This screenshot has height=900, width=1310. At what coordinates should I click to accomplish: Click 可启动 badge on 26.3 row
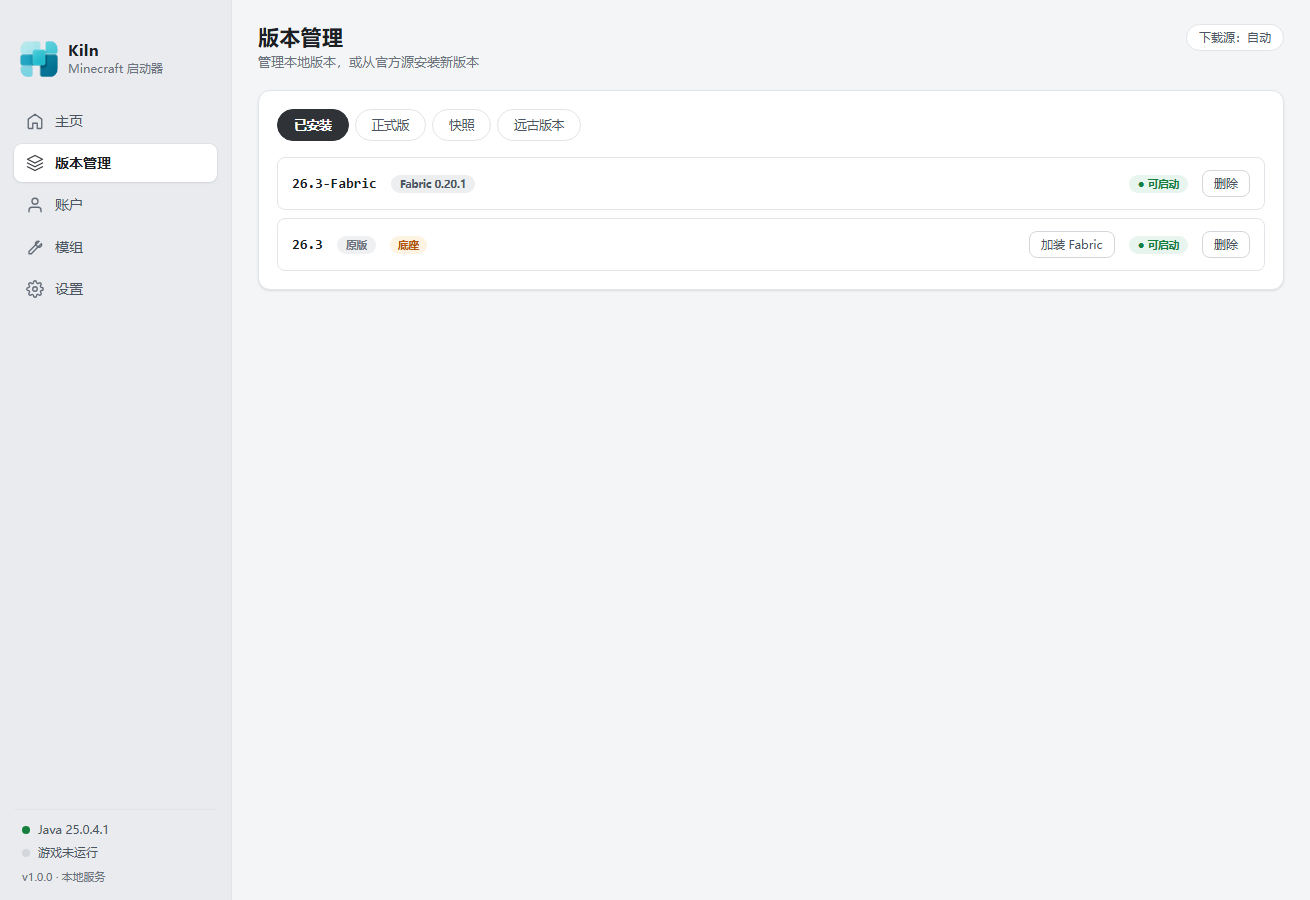pos(1159,245)
